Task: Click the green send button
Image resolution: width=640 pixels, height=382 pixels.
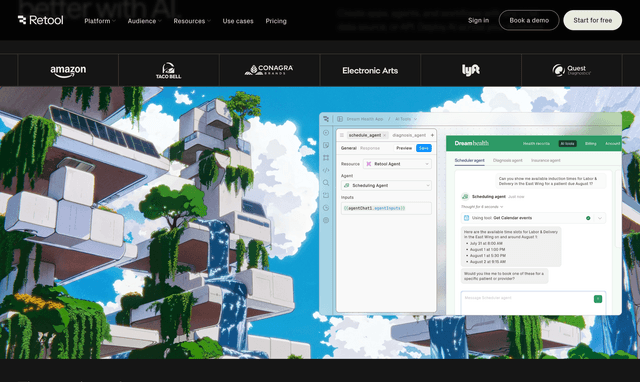Action: pyautogui.click(x=598, y=299)
